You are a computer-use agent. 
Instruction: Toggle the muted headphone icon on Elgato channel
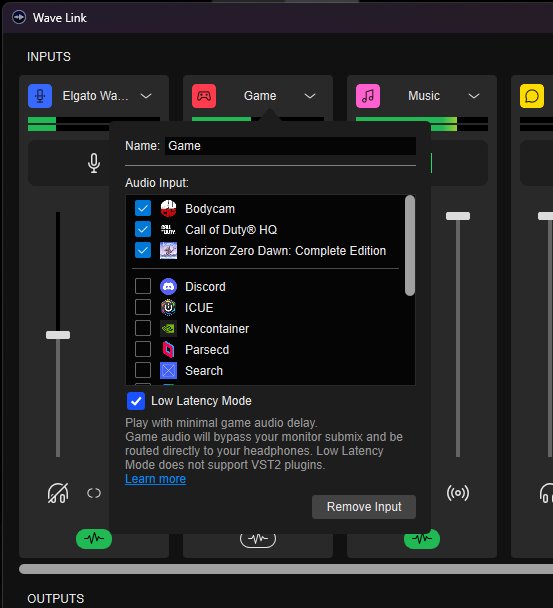coord(58,493)
